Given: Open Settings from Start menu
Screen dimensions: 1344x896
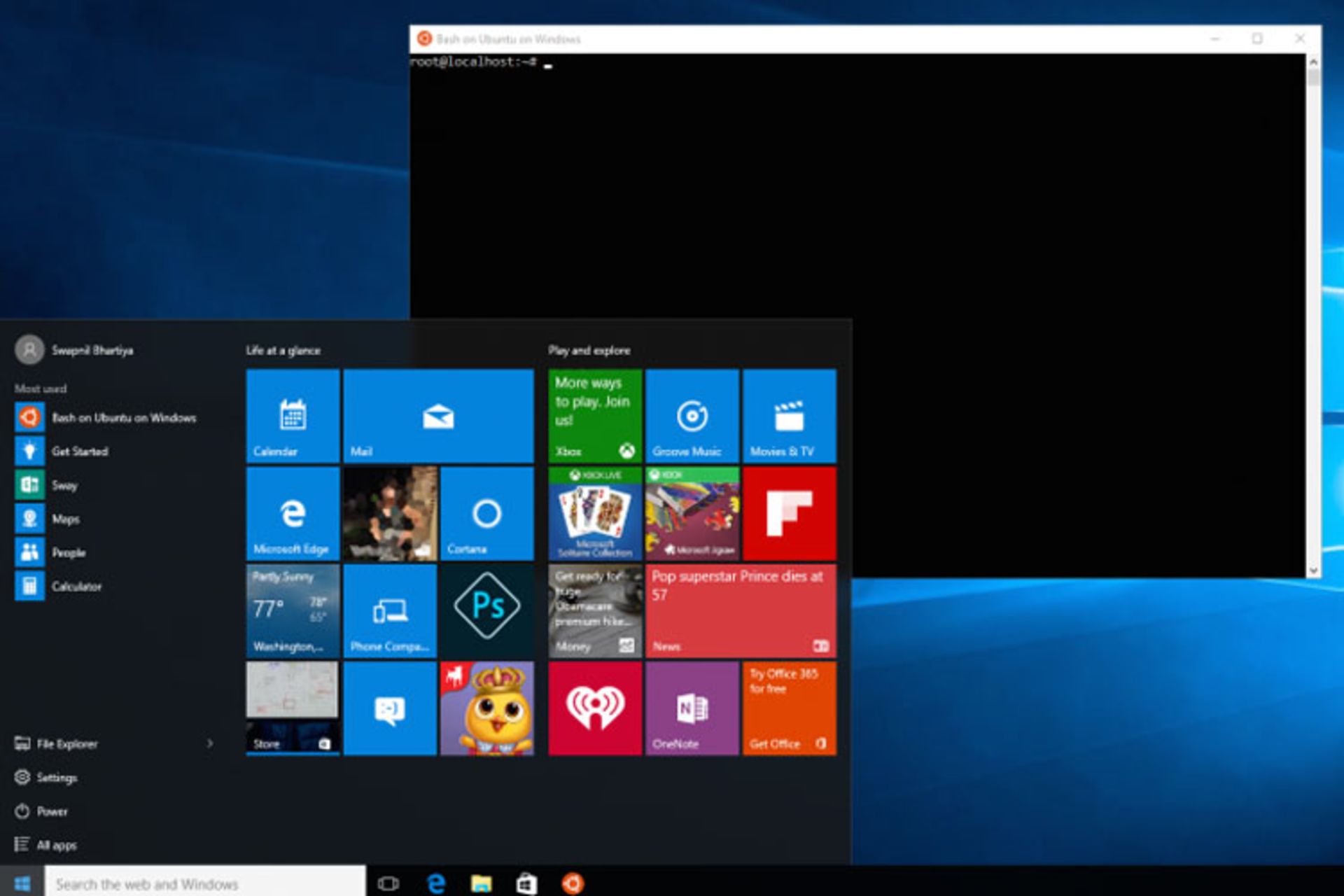Looking at the screenshot, I should tap(46, 777).
